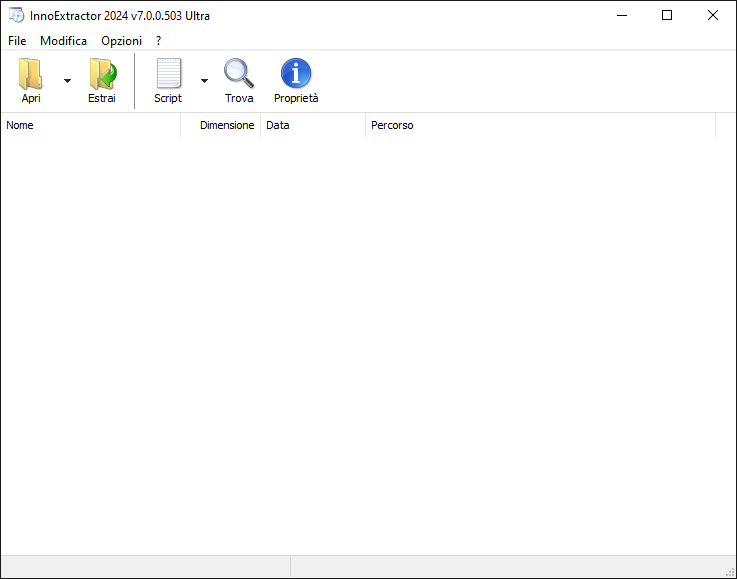This screenshot has height=579, width=737.
Task: Sort by the Percorso column header
Action: click(x=541, y=125)
